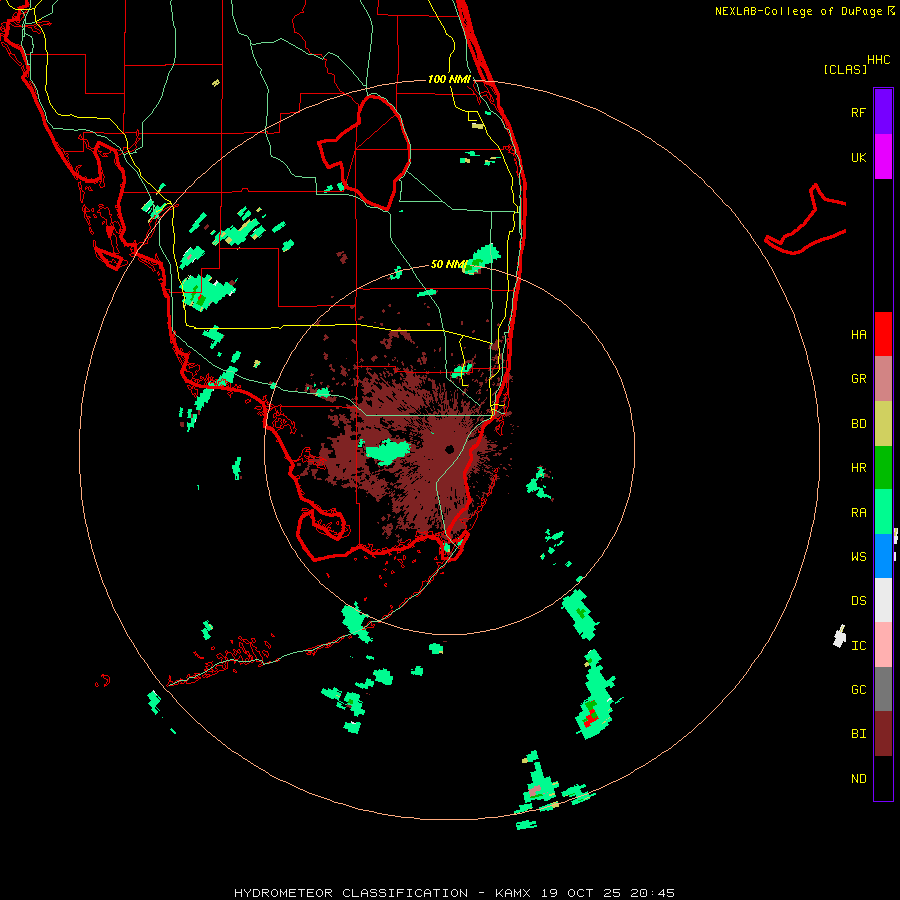Select the BD big drops legend swatch
This screenshot has height=900, width=900.
pyautogui.click(x=883, y=424)
